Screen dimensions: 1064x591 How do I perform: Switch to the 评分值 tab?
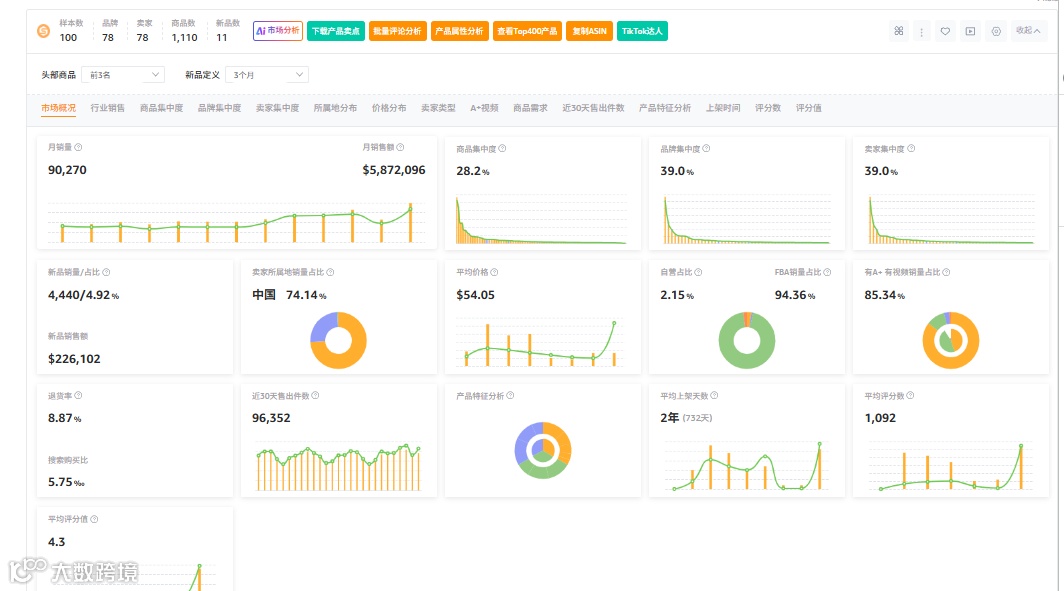pos(809,108)
